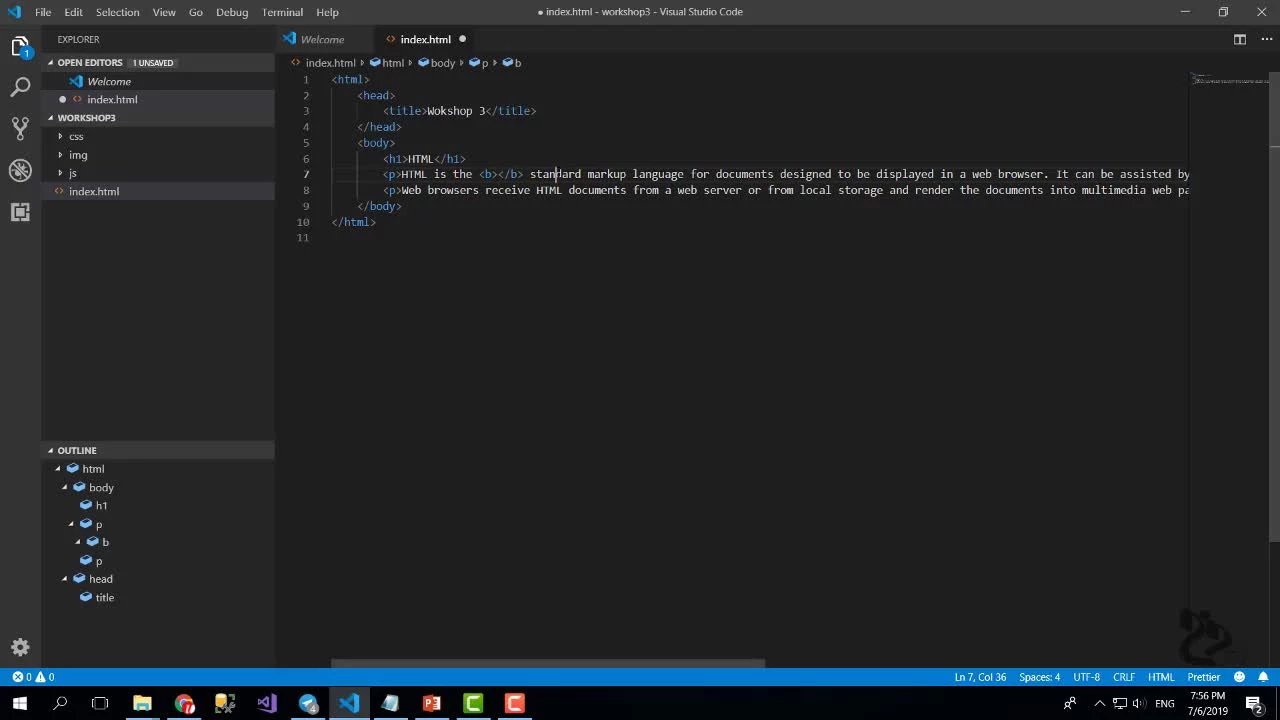Click the volume icon in system tray
The image size is (1280, 720).
point(1139,703)
